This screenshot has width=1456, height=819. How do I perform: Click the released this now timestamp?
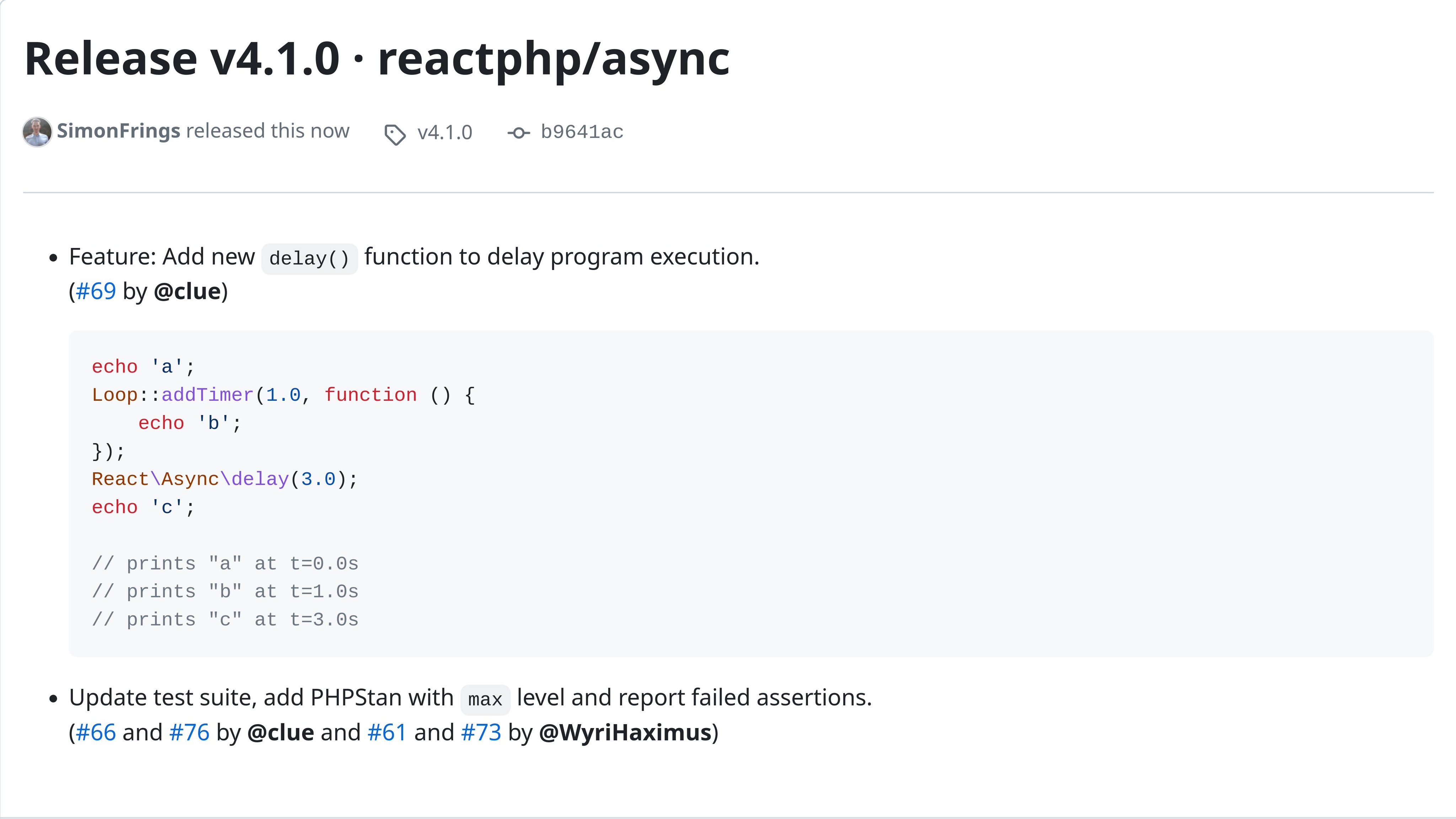click(268, 130)
